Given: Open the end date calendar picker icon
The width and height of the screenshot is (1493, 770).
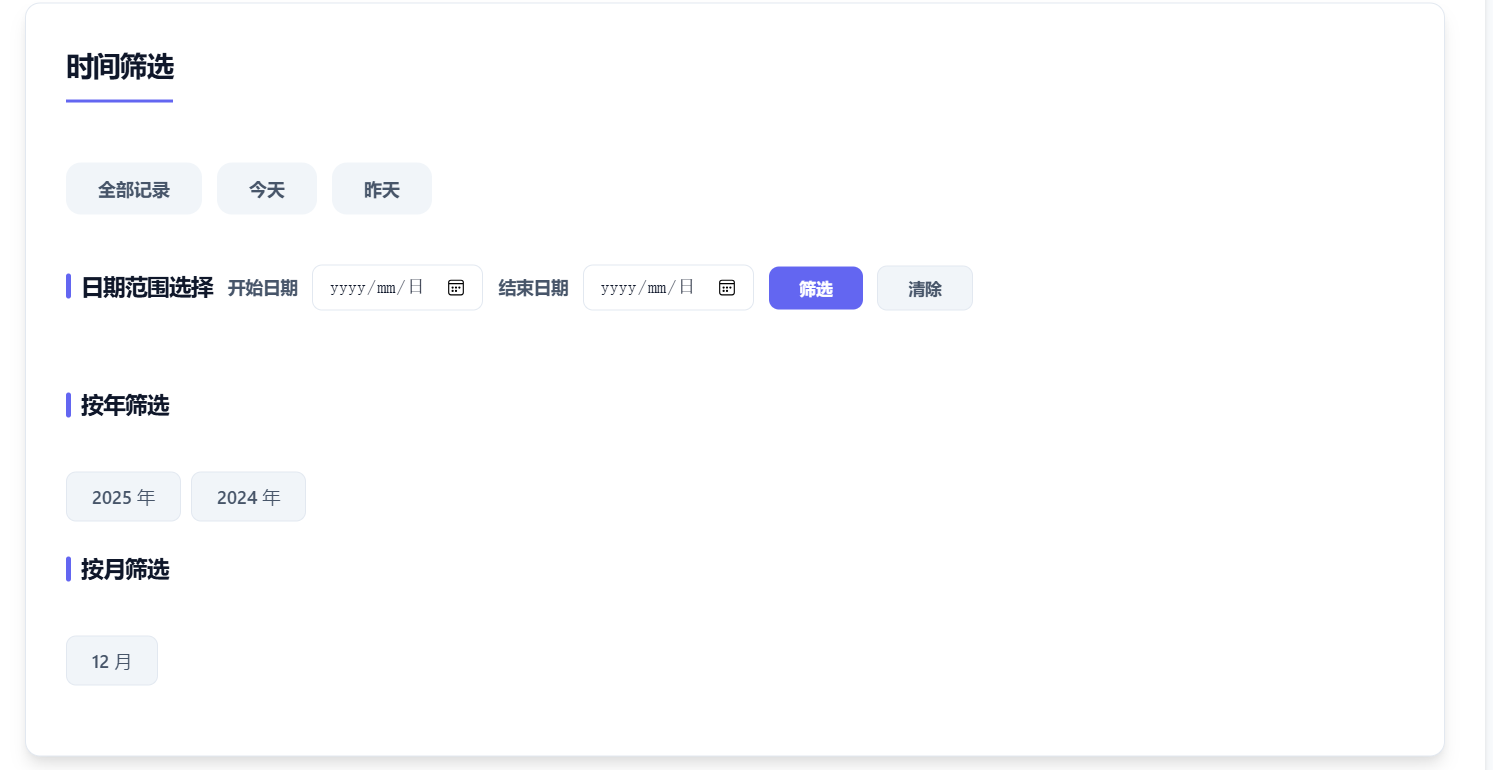Looking at the screenshot, I should (727, 287).
